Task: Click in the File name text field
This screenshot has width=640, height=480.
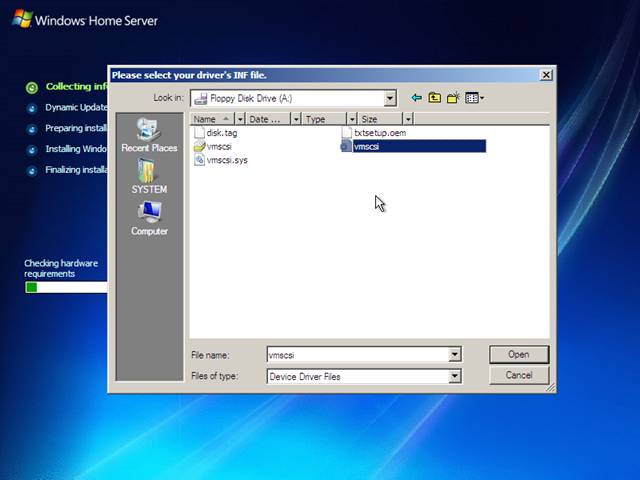Action: point(358,355)
